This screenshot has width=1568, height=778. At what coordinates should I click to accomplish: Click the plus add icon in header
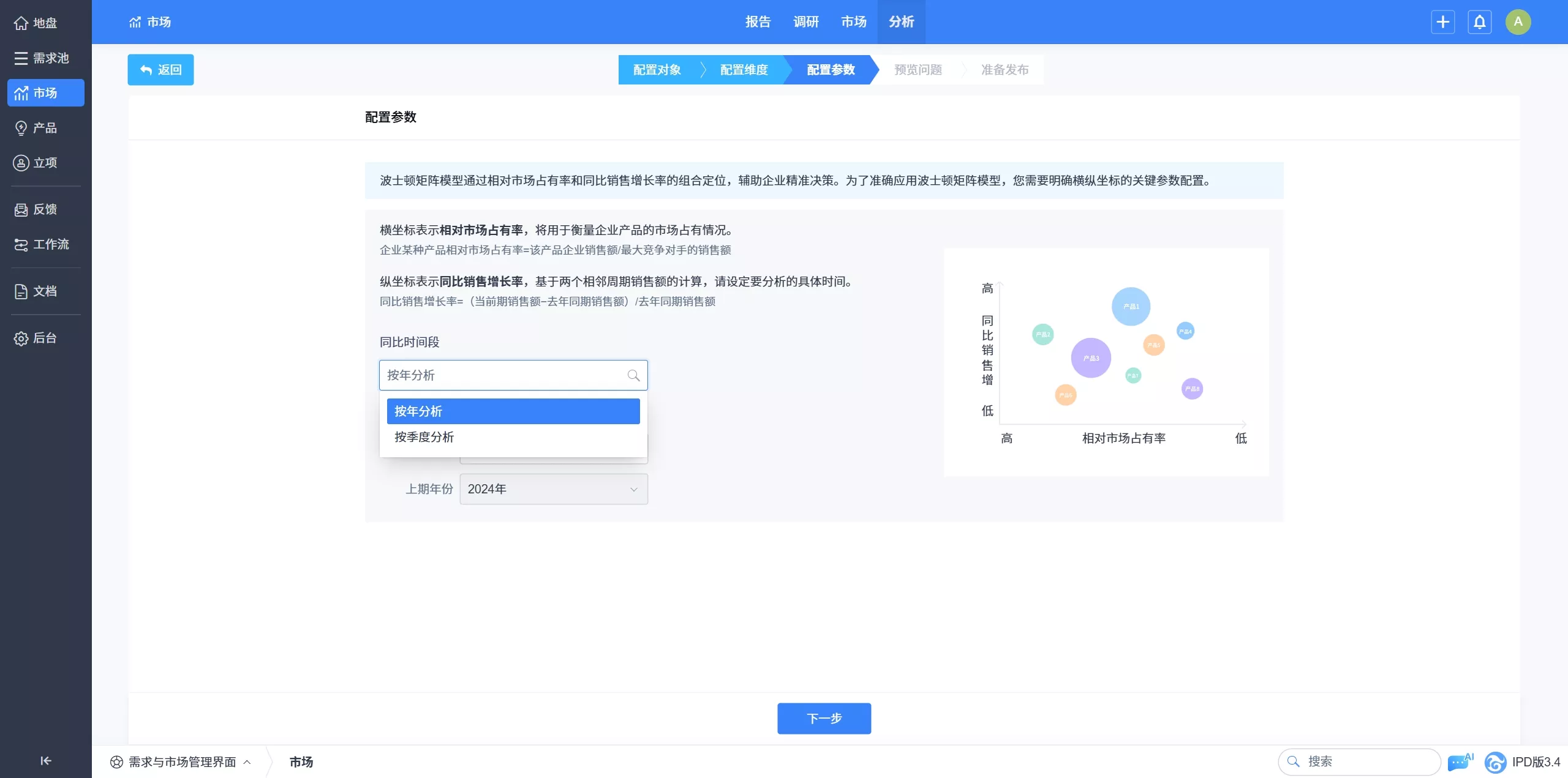click(1442, 22)
